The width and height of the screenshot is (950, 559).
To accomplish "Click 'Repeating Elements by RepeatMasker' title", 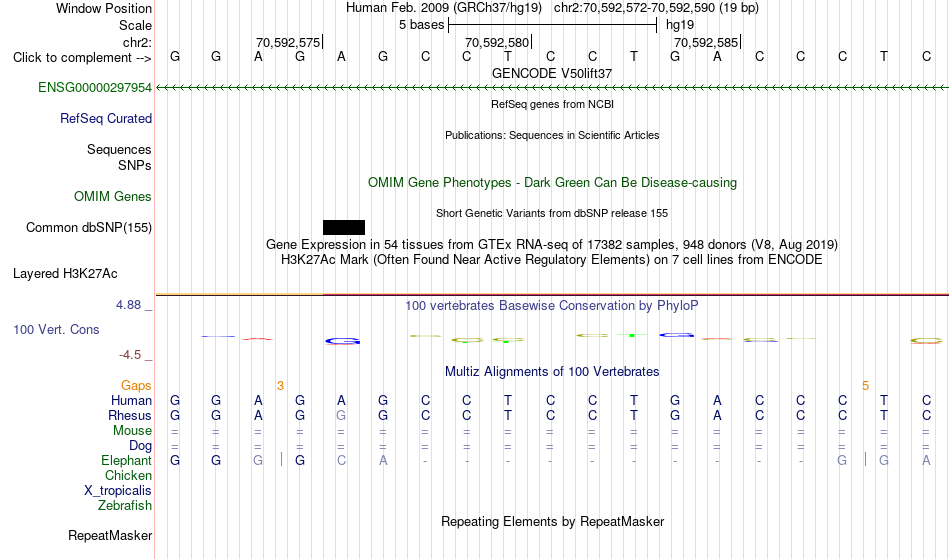I will pyautogui.click(x=552, y=521).
